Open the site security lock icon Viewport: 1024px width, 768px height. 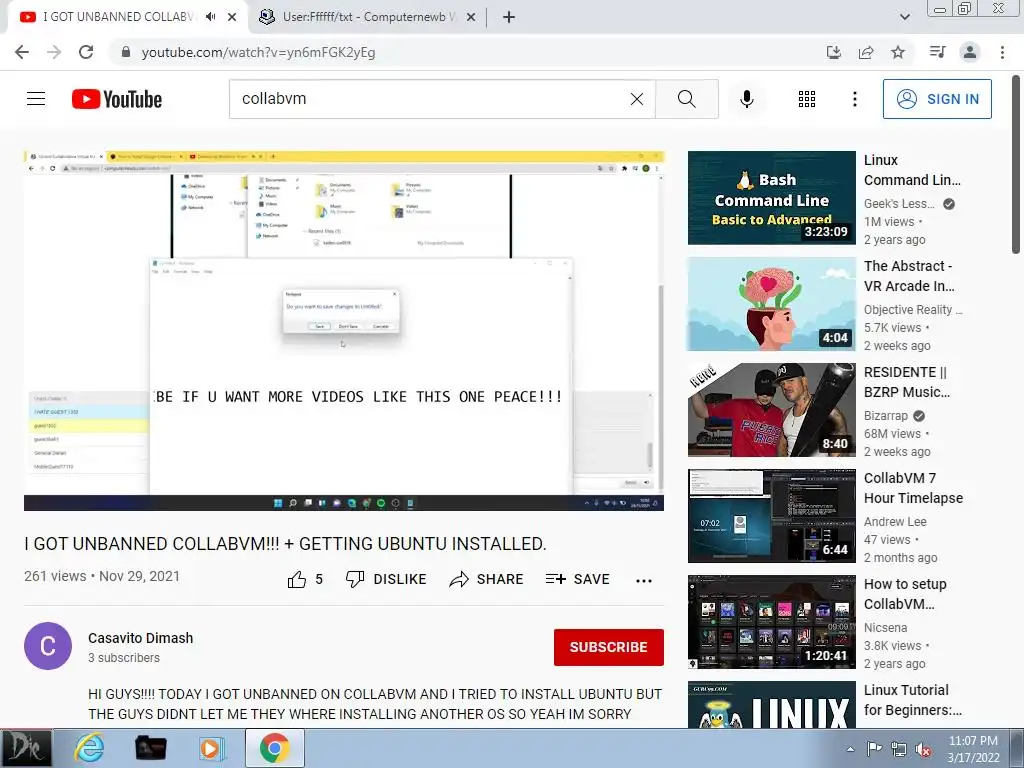click(x=126, y=52)
